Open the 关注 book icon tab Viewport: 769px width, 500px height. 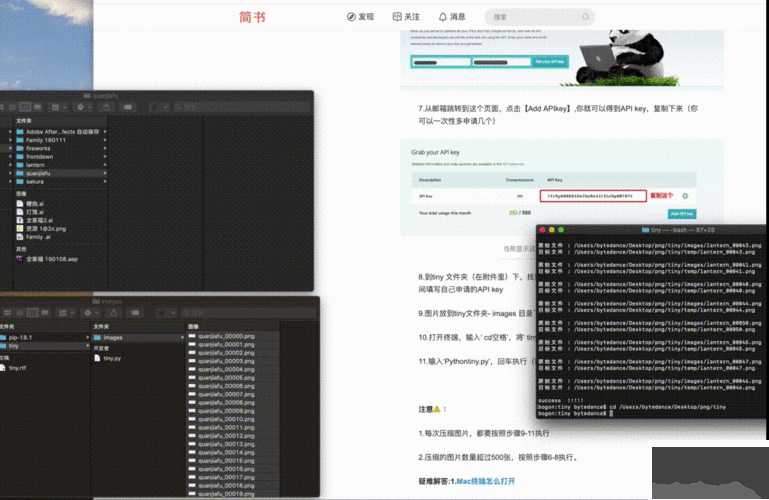[x=406, y=17]
